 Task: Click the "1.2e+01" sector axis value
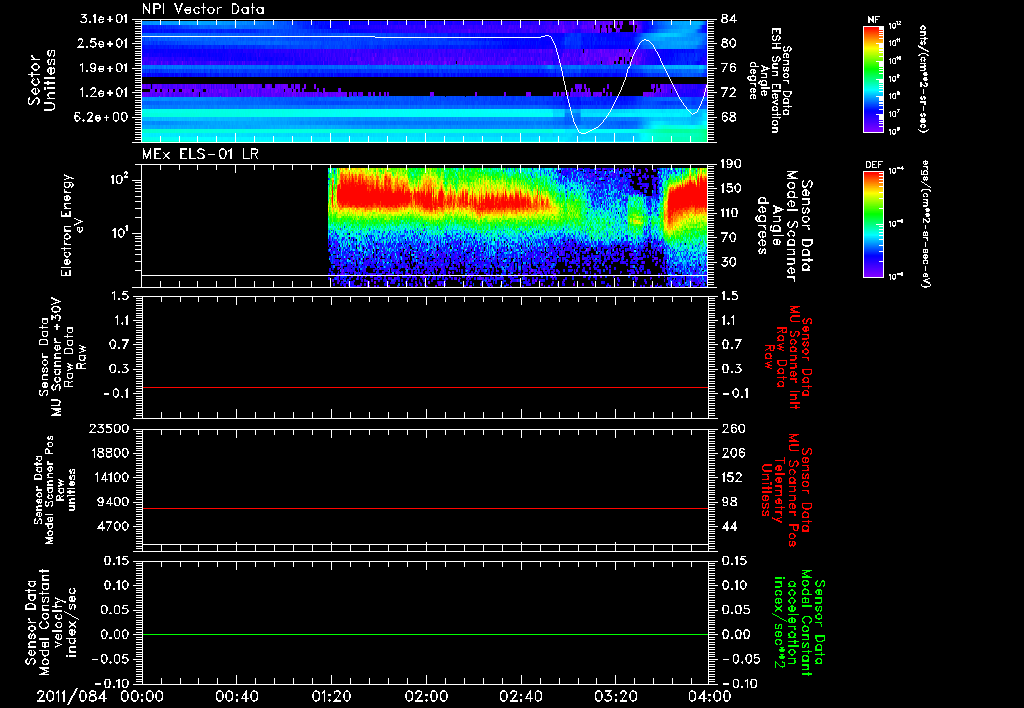pyautogui.click(x=103, y=93)
